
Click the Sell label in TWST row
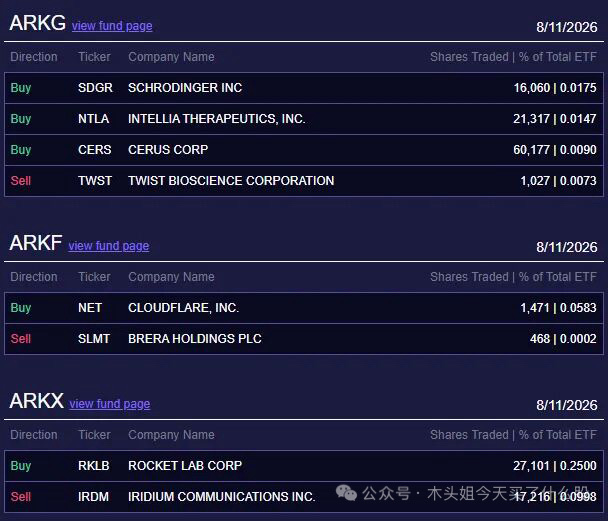(21, 181)
